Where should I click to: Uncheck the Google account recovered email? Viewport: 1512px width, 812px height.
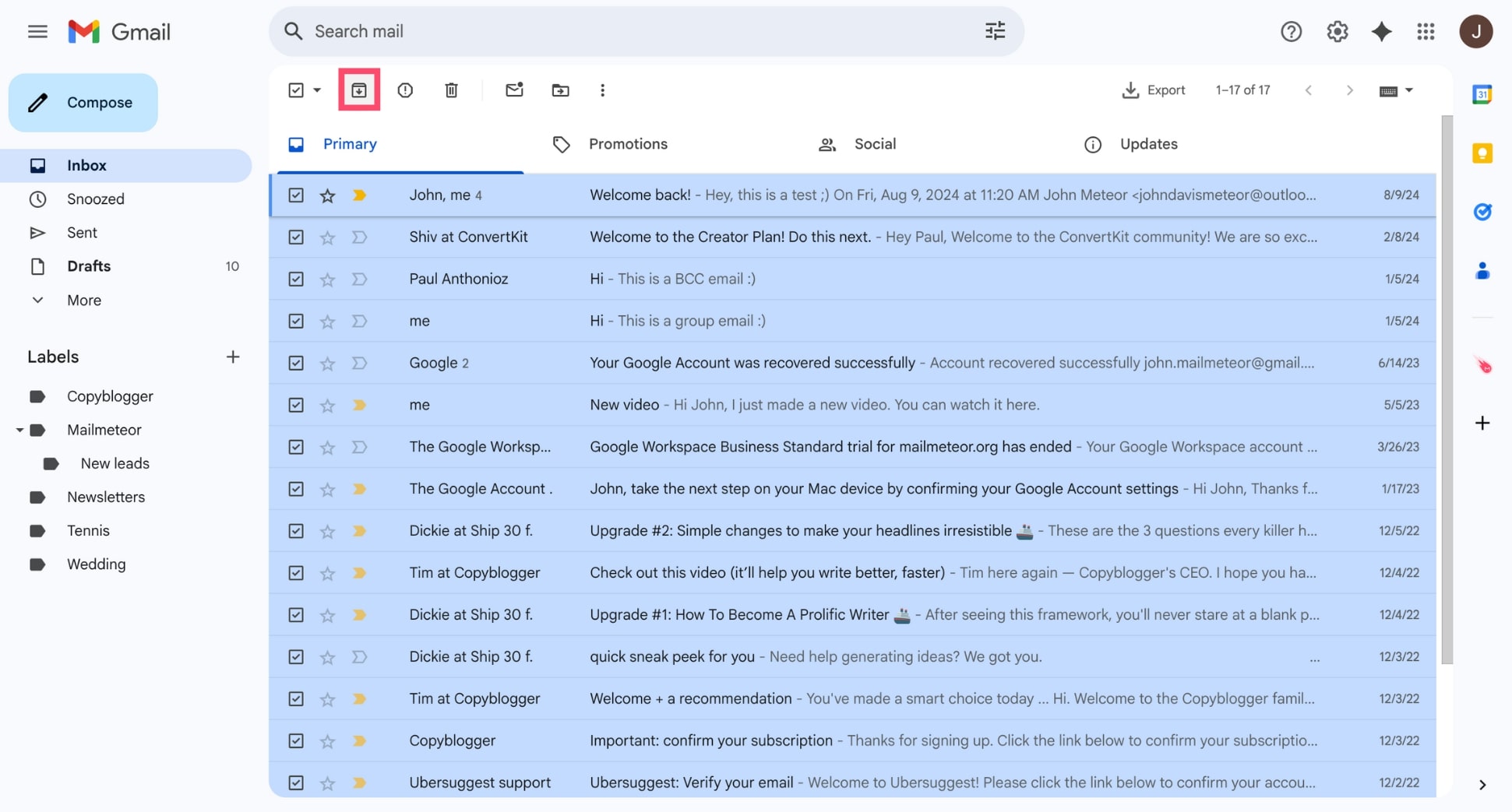pyautogui.click(x=296, y=364)
